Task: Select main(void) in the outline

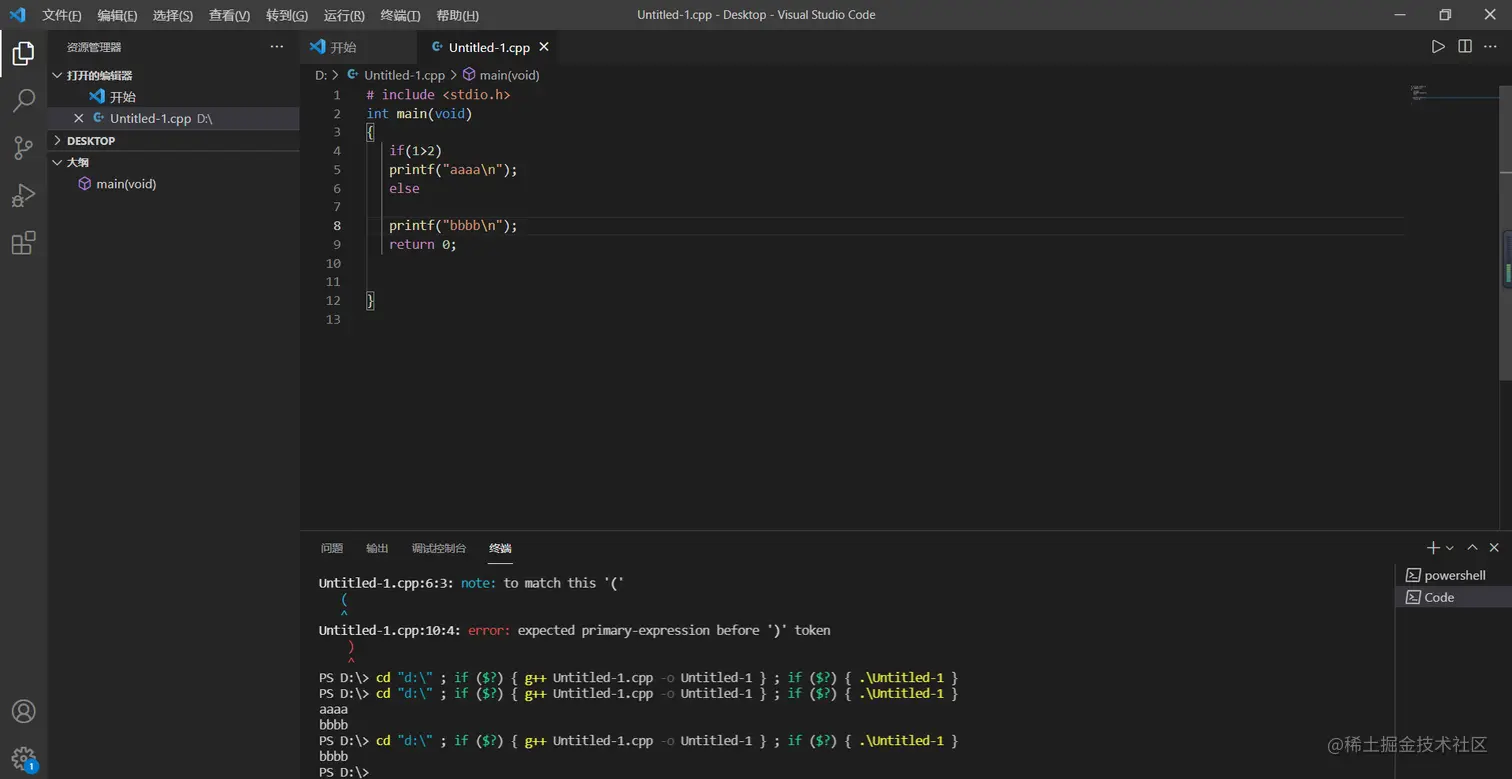Action: (126, 184)
